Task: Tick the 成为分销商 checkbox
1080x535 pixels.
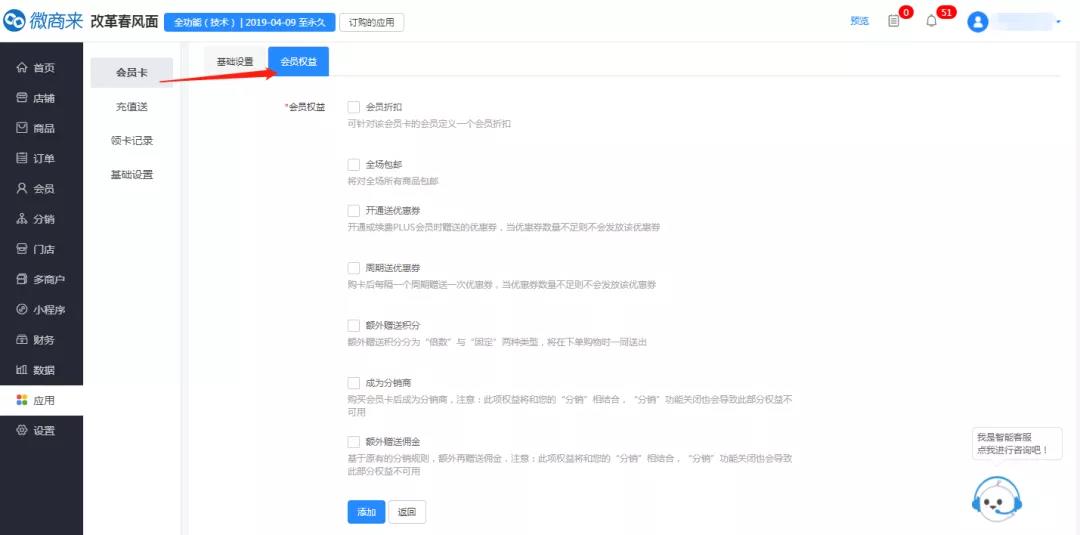Action: 353,383
